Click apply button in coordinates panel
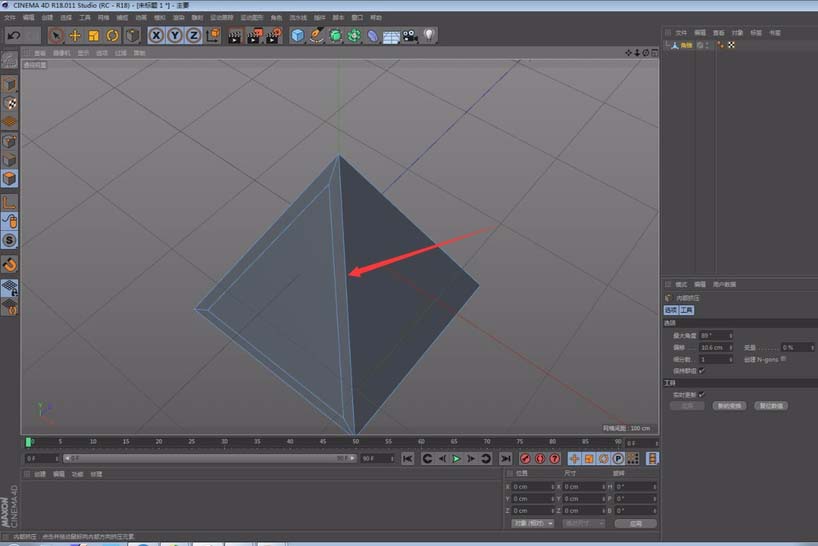818x546 pixels. coord(635,524)
